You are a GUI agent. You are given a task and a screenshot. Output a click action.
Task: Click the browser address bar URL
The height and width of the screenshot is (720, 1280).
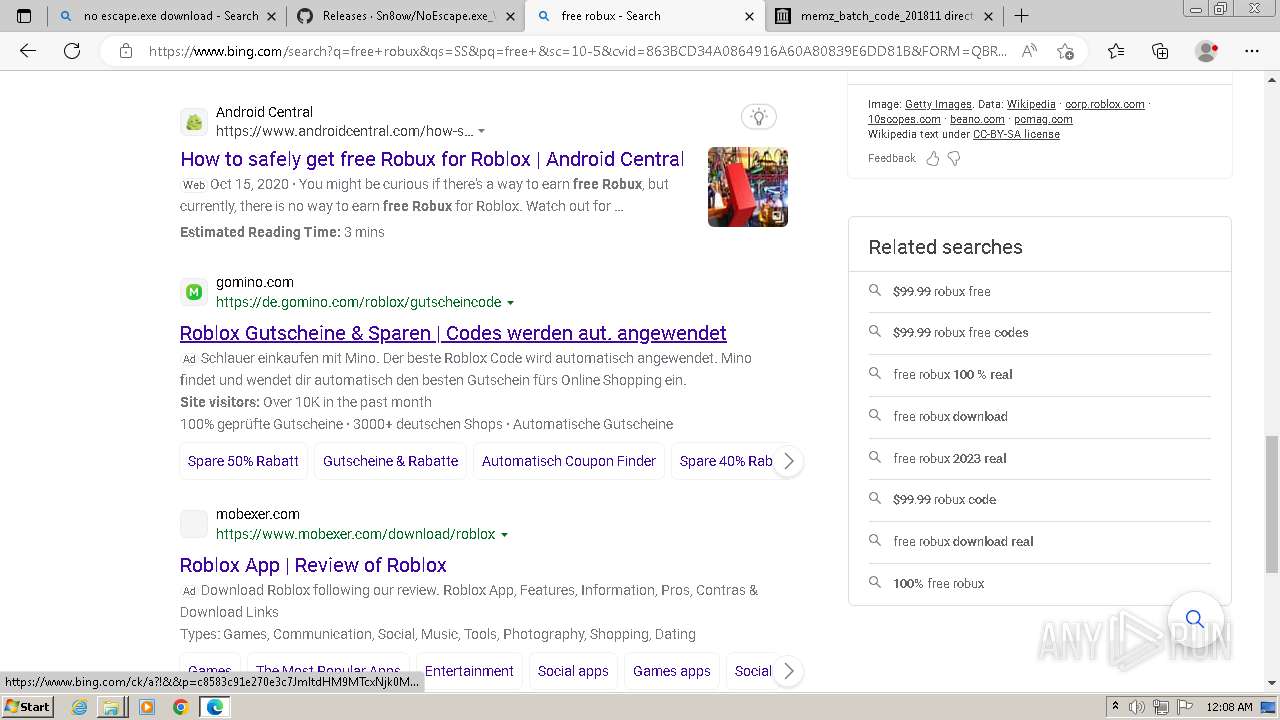pos(578,51)
